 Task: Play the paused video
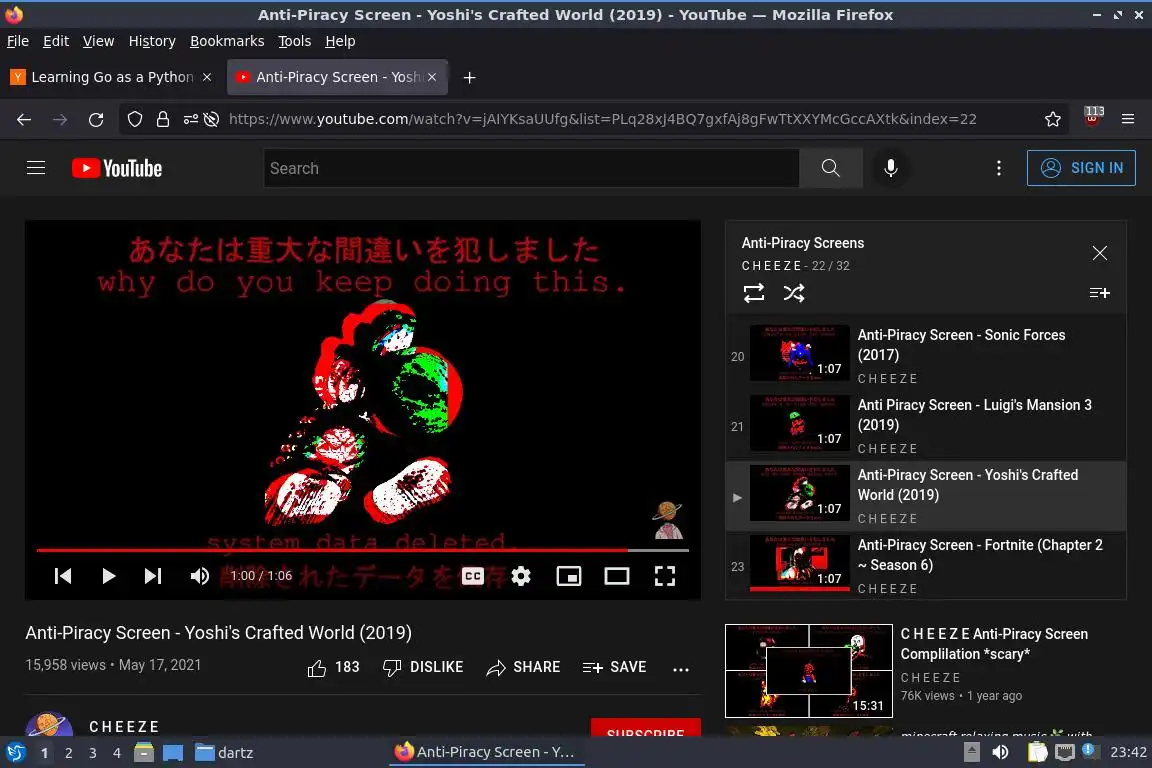coord(108,576)
